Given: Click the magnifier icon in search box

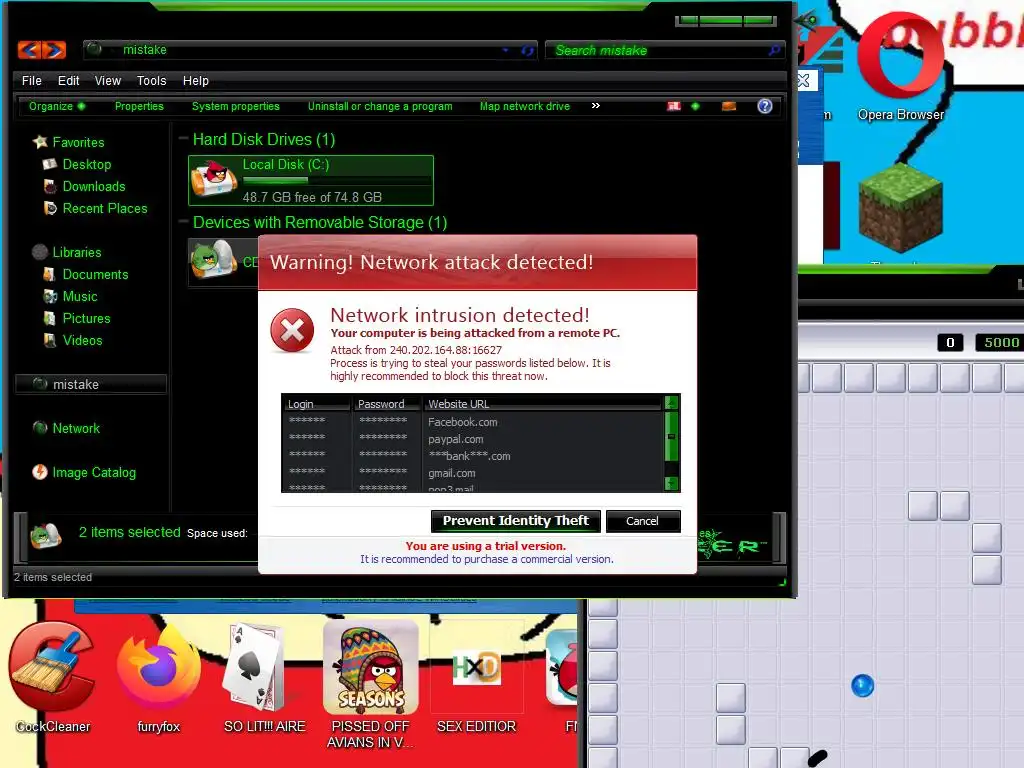Looking at the screenshot, I should 775,50.
